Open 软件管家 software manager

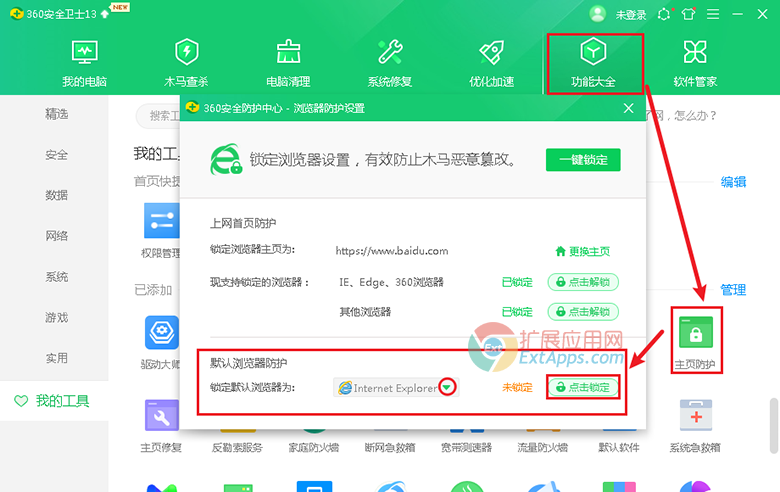(x=695, y=64)
